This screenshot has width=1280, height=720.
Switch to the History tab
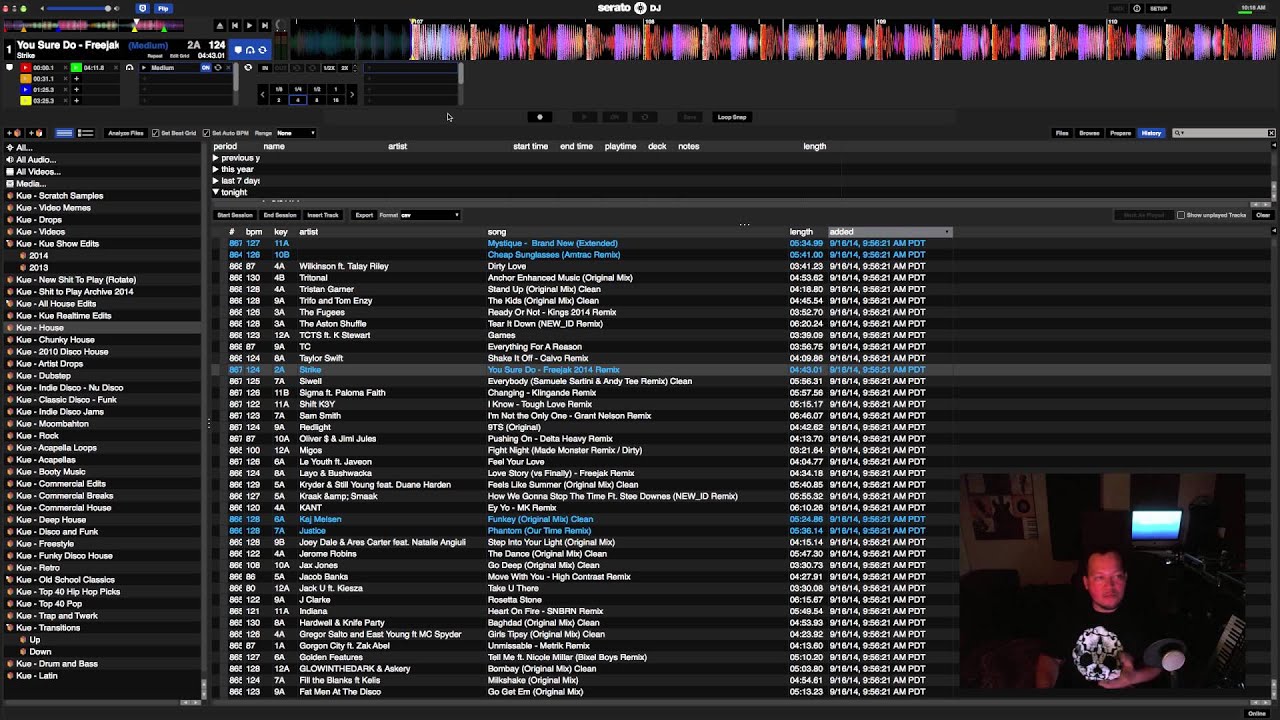point(1151,133)
